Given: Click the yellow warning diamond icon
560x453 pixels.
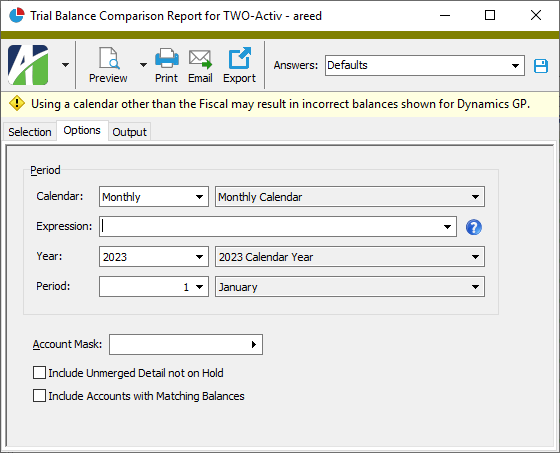Looking at the screenshot, I should point(17,104).
